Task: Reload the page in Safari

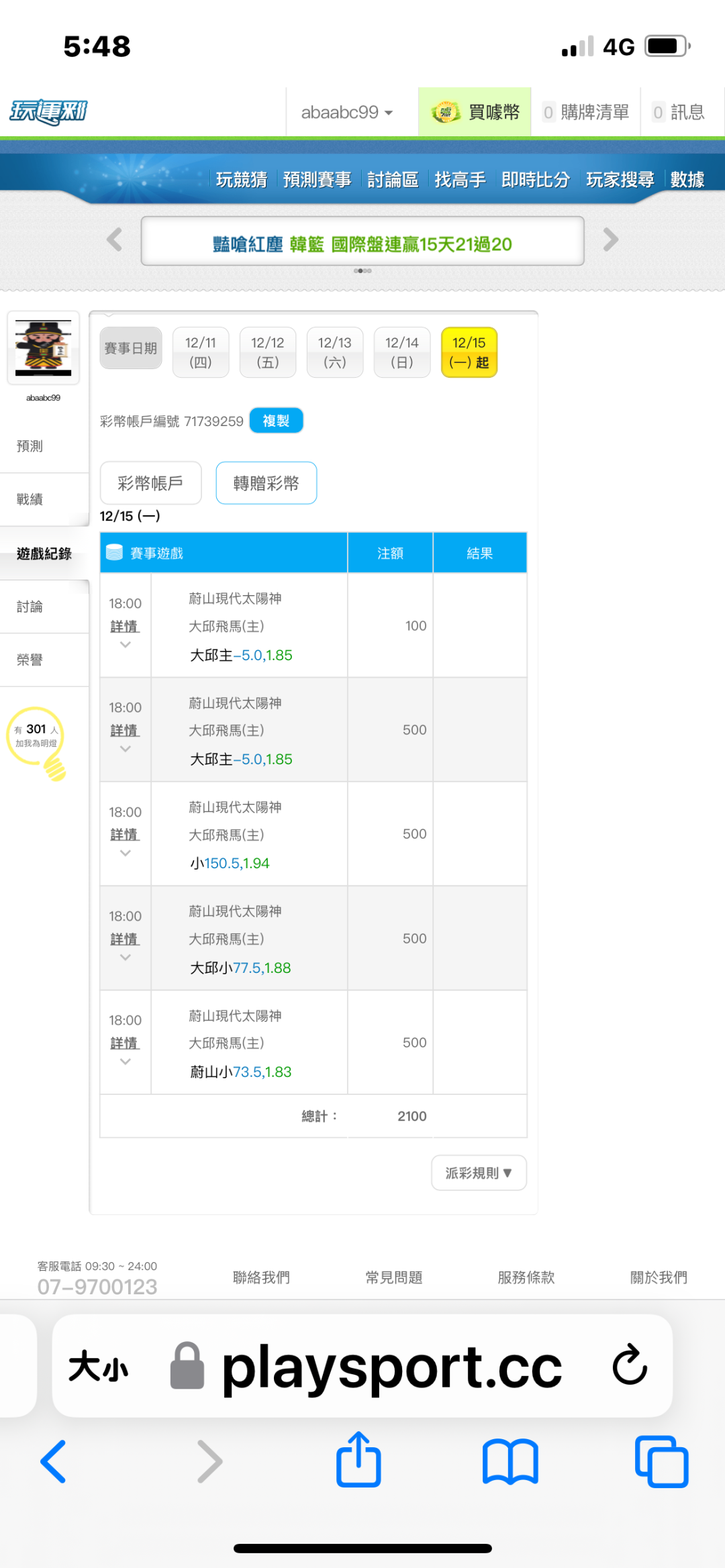Action: click(x=630, y=1365)
